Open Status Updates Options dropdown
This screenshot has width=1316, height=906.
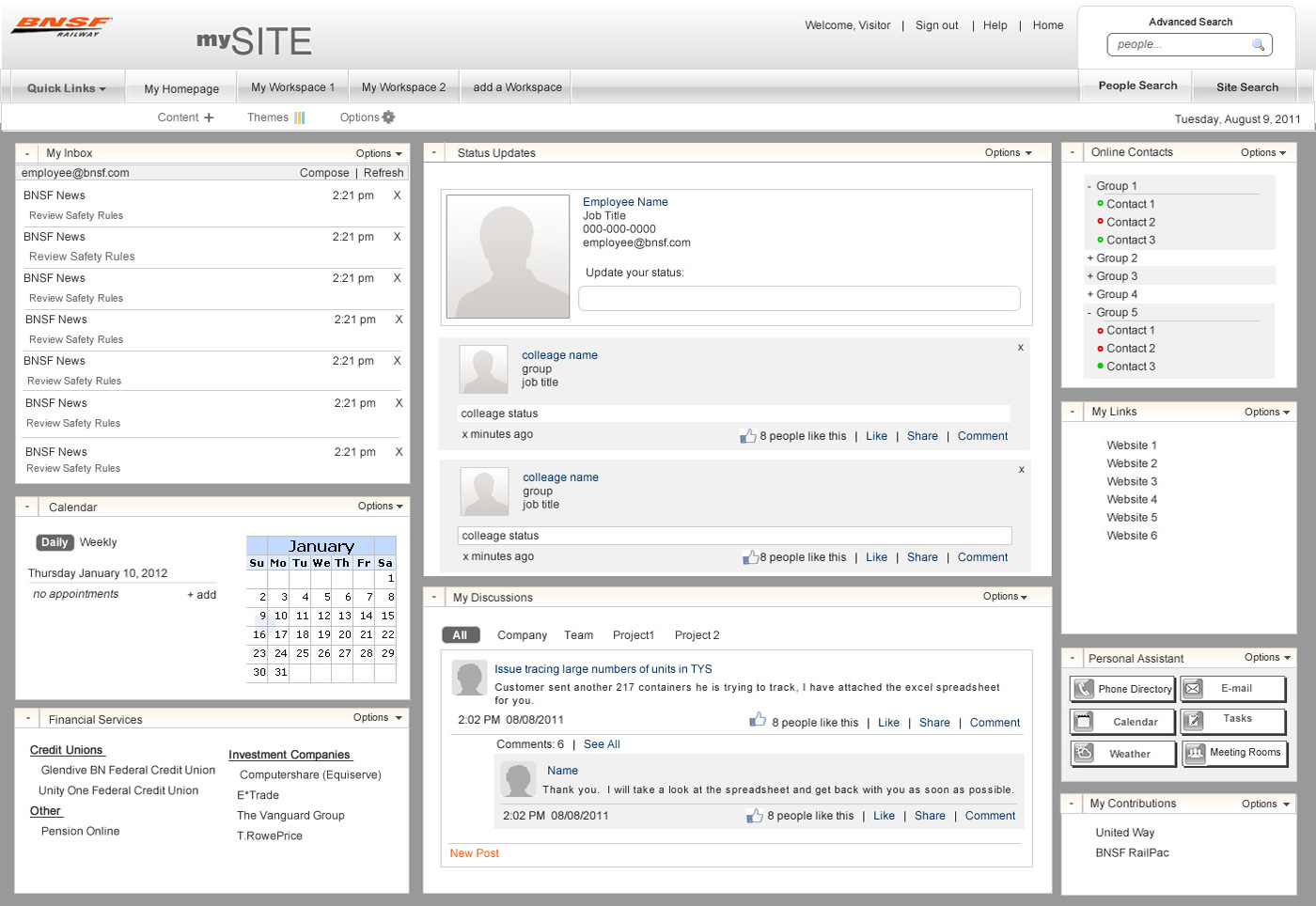1009,153
